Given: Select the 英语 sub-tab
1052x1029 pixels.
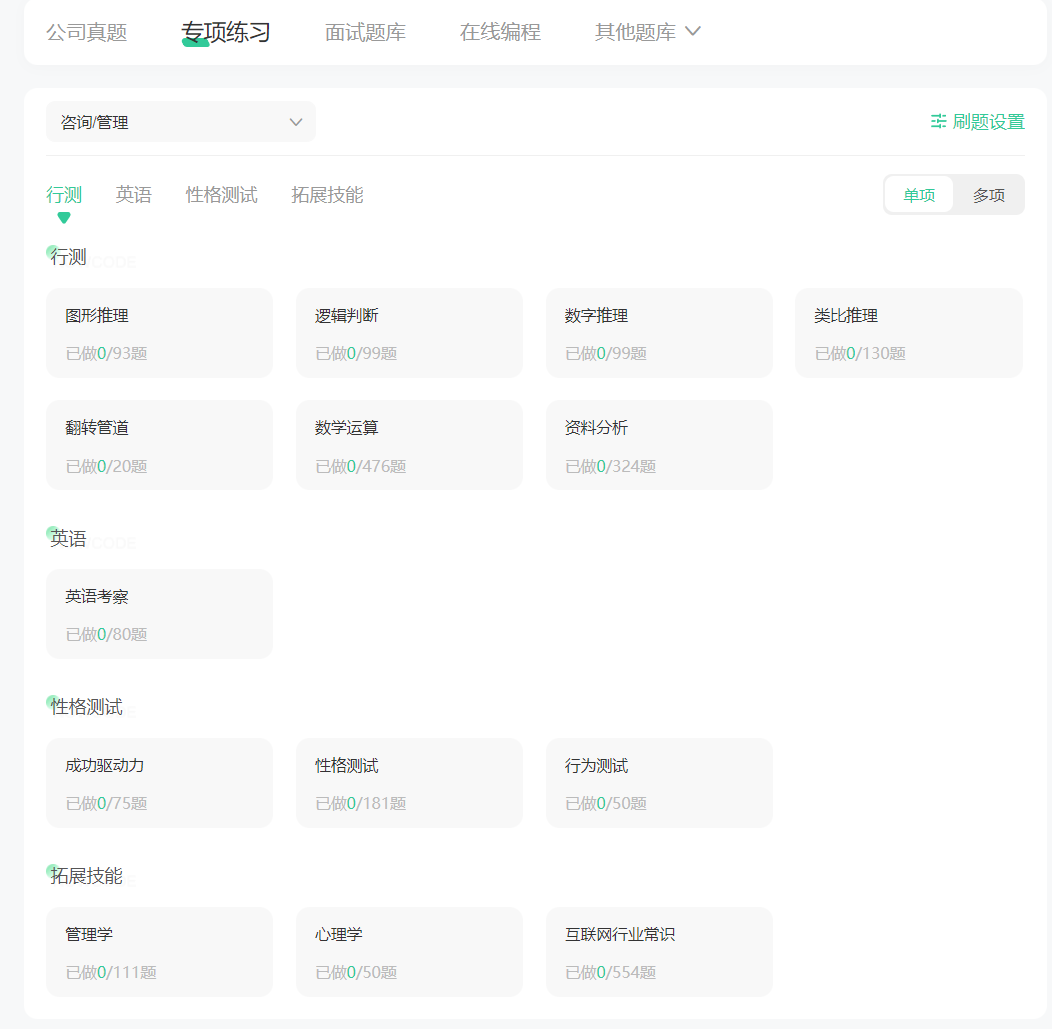Looking at the screenshot, I should 134,195.
